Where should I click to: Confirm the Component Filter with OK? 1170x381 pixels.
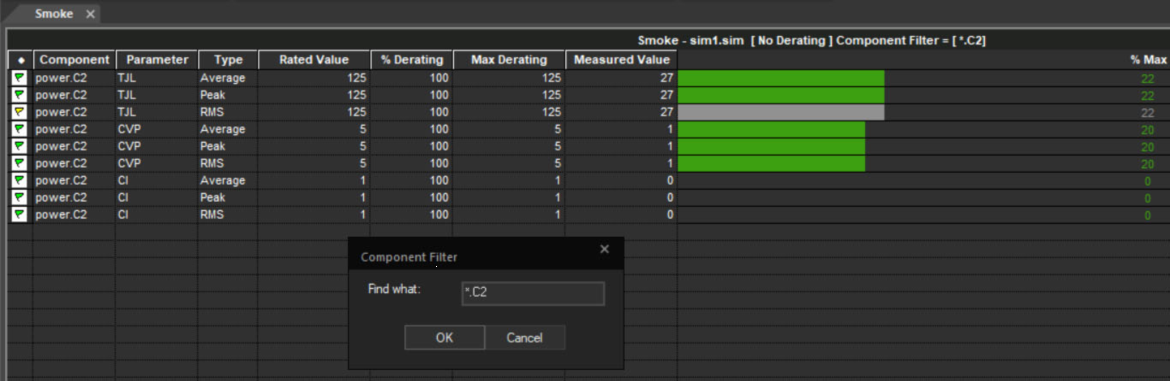444,338
